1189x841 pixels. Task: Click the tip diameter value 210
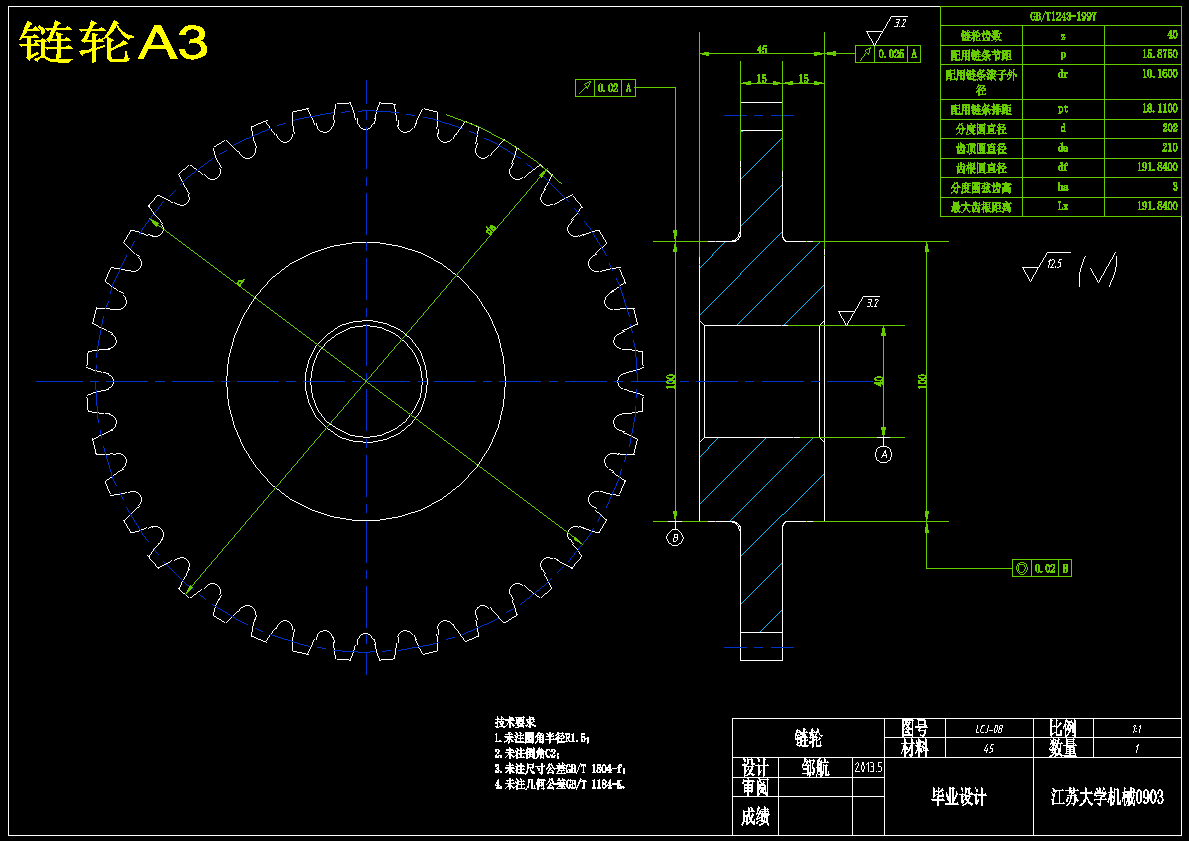click(1170, 148)
